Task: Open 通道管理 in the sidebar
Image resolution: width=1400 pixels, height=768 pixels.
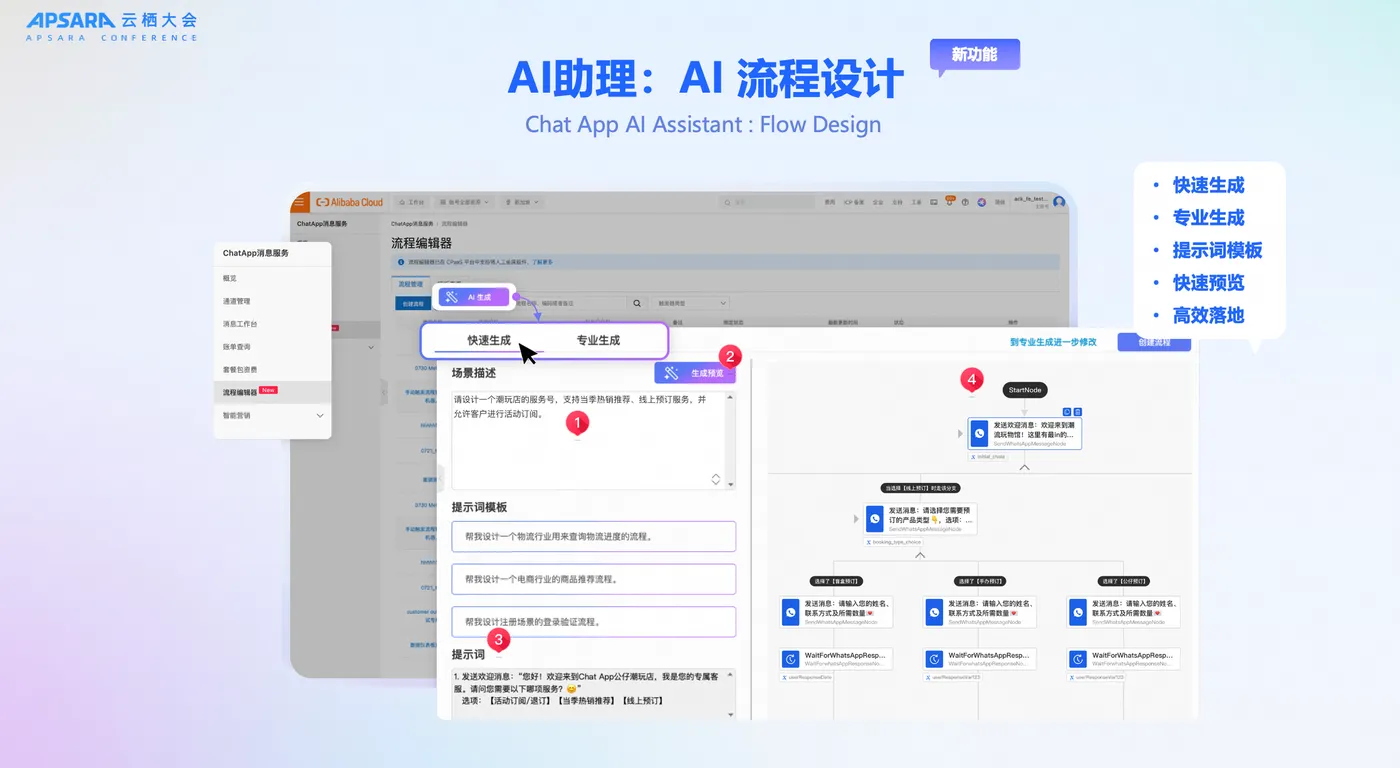Action: tap(236, 301)
